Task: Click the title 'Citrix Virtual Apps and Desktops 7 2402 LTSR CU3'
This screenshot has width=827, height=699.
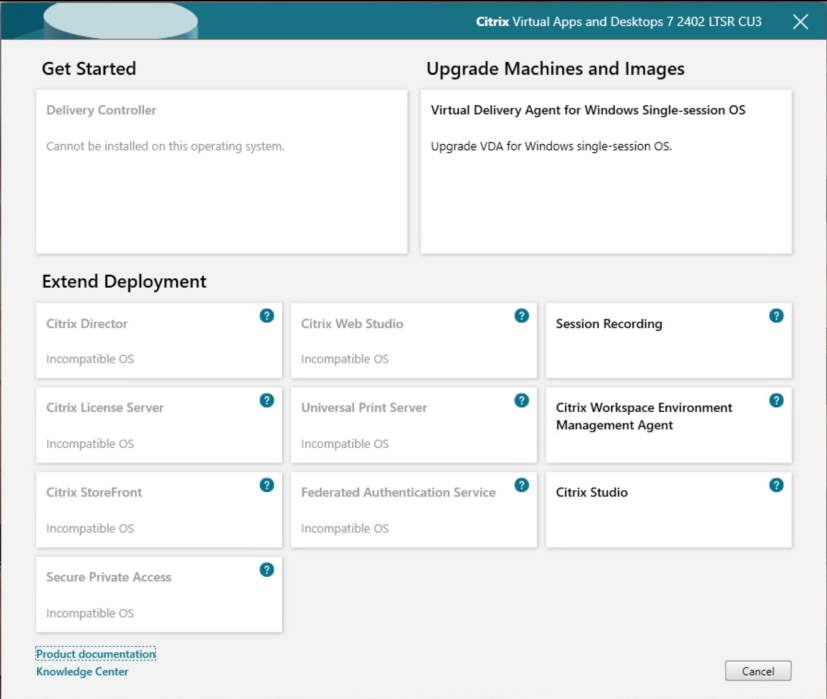Action: (x=619, y=22)
